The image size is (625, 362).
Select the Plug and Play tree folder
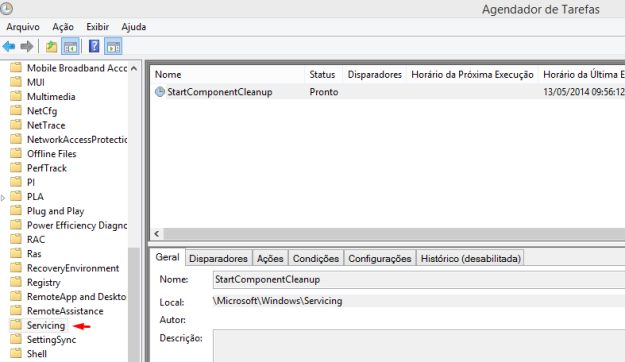55,211
